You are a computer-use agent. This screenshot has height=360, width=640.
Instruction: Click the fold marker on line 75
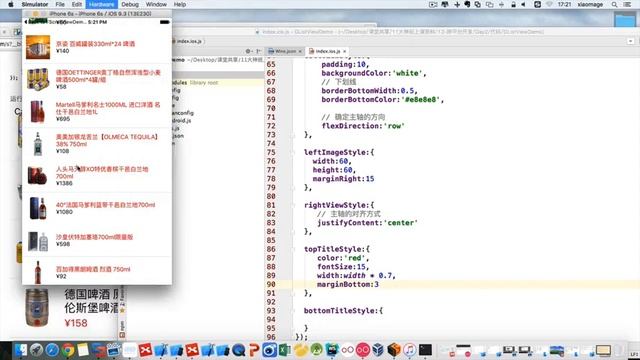pyautogui.click(x=293, y=152)
